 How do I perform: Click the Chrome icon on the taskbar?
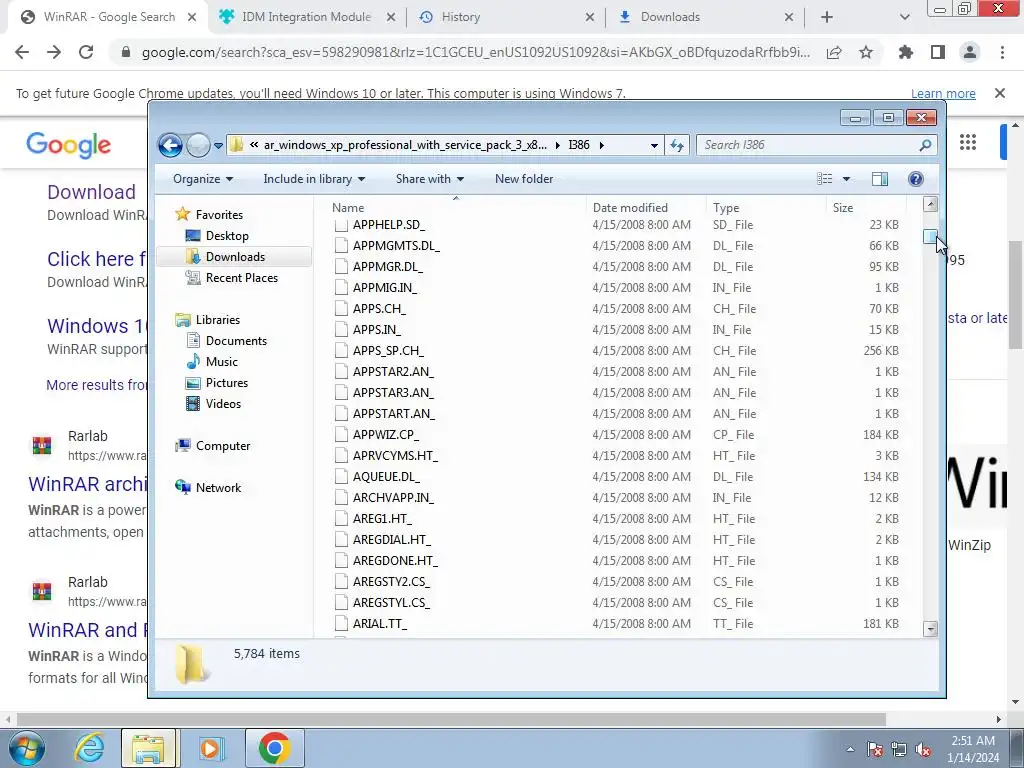[274, 748]
